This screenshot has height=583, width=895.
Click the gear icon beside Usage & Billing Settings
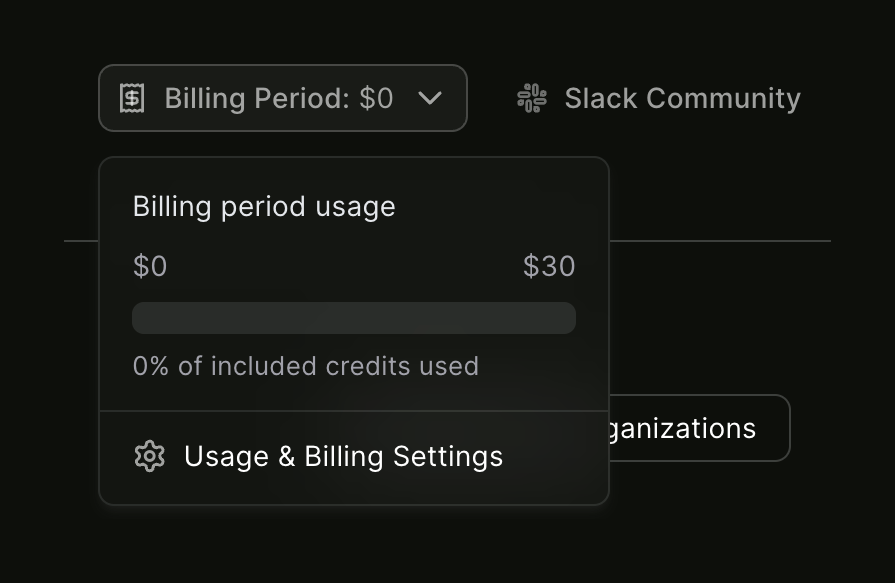(x=149, y=456)
